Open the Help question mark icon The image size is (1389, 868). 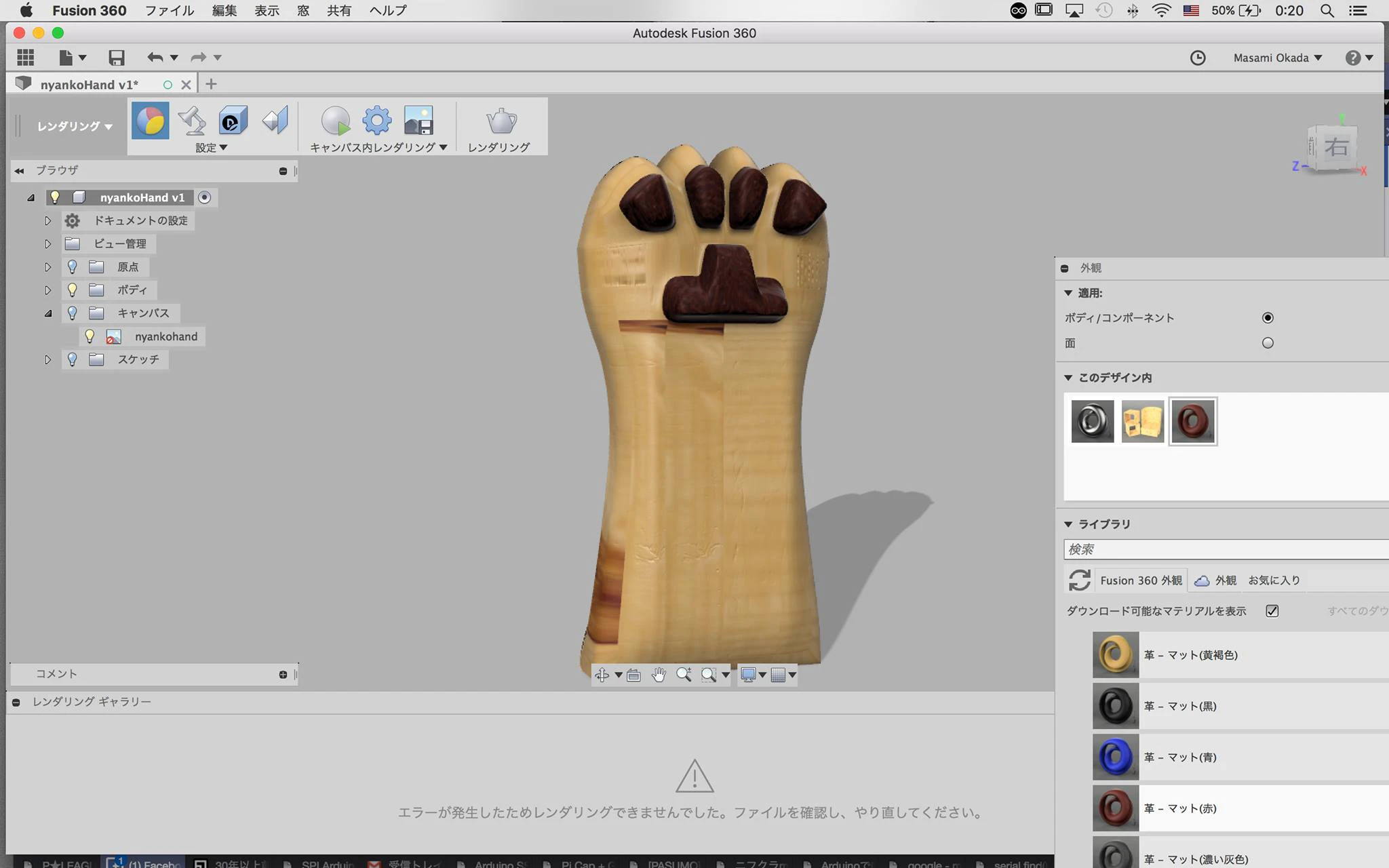coord(1353,58)
